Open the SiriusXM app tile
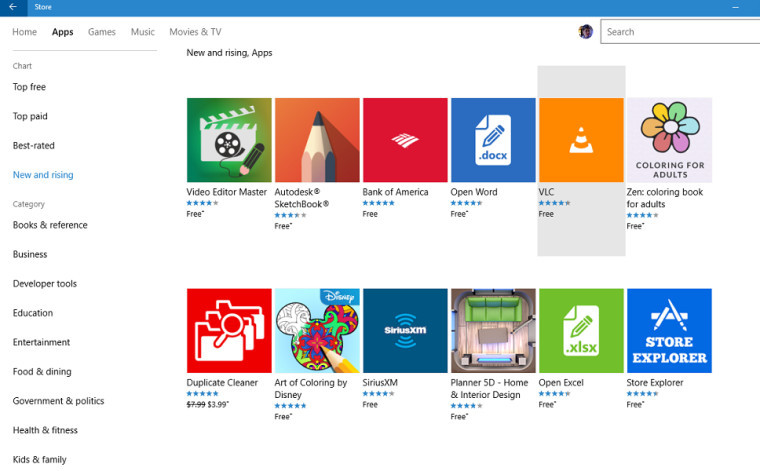Screen dimensions: 760x471 405,330
